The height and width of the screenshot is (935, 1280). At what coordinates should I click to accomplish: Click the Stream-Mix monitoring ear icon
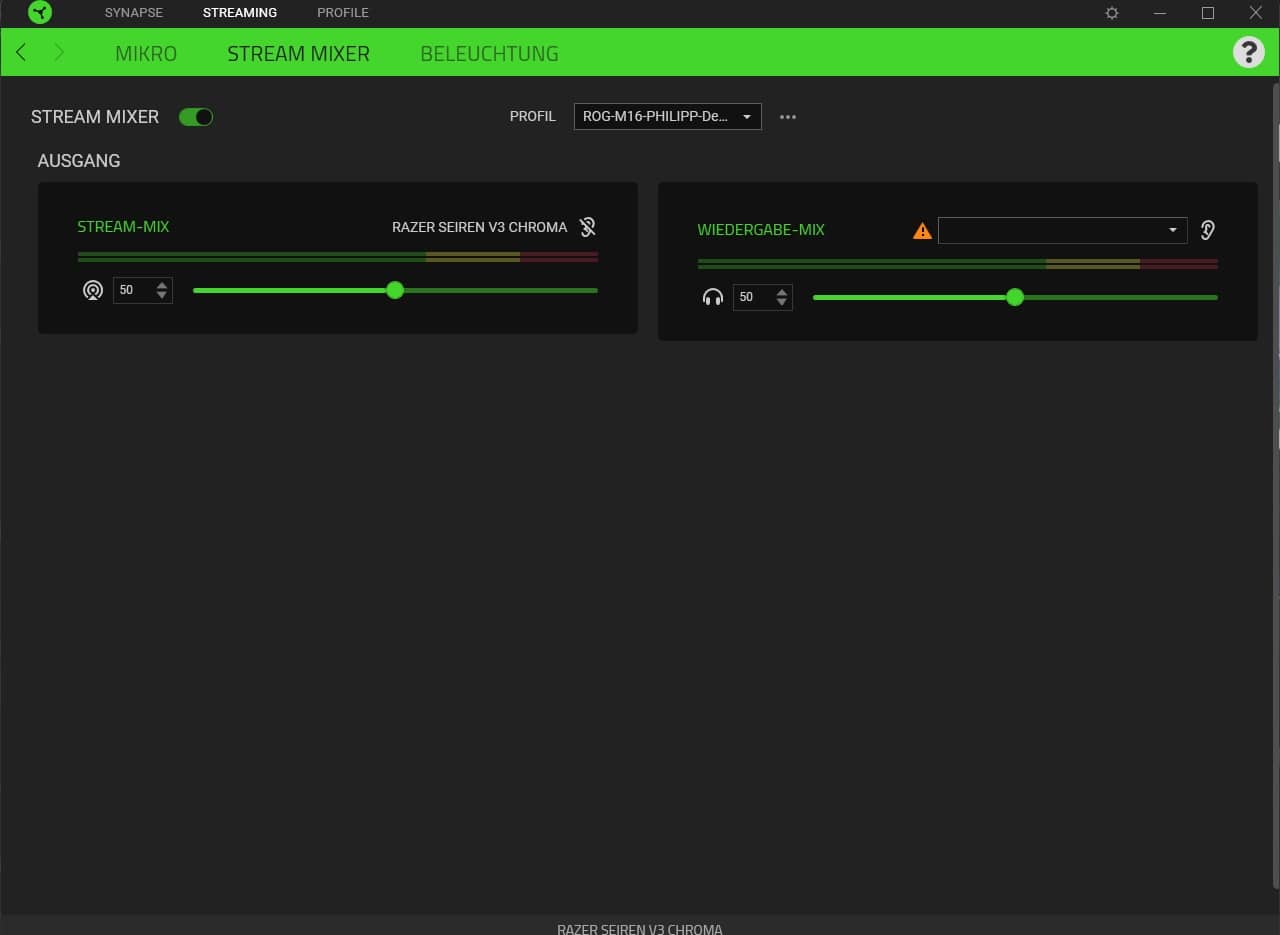point(587,227)
